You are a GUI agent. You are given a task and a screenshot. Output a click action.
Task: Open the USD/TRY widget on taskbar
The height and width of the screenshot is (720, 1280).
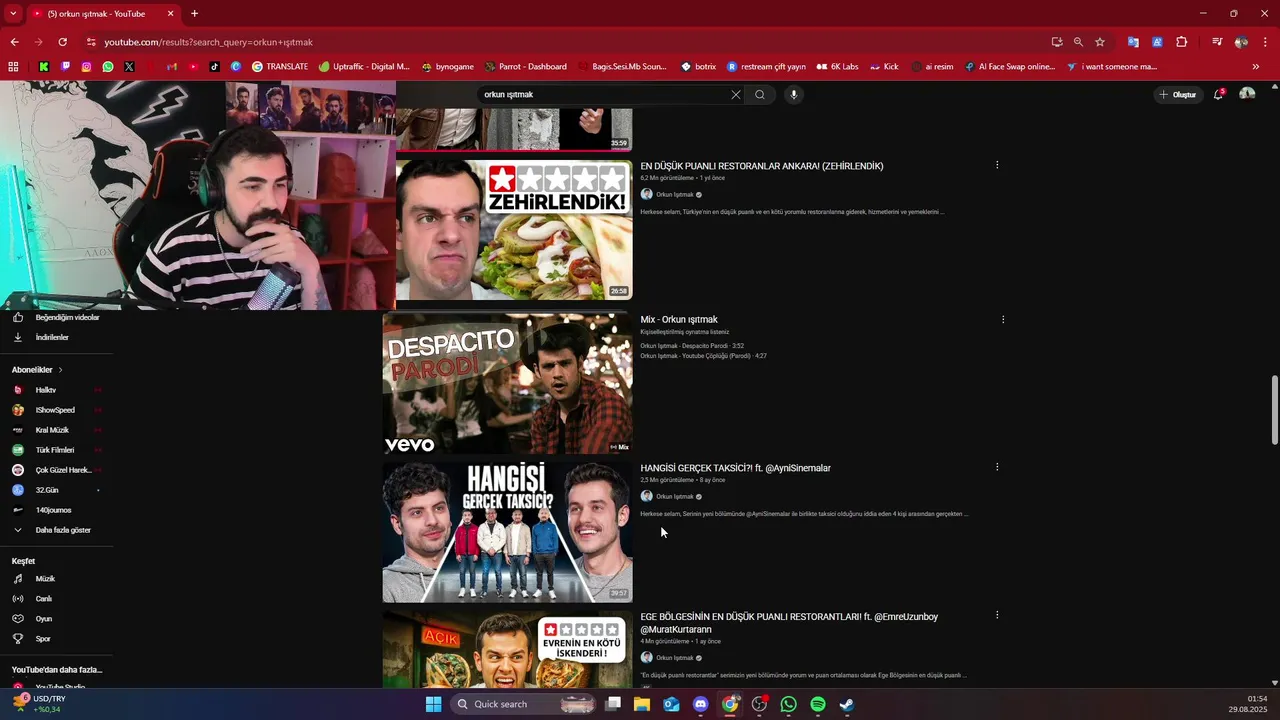pyautogui.click(x=38, y=704)
